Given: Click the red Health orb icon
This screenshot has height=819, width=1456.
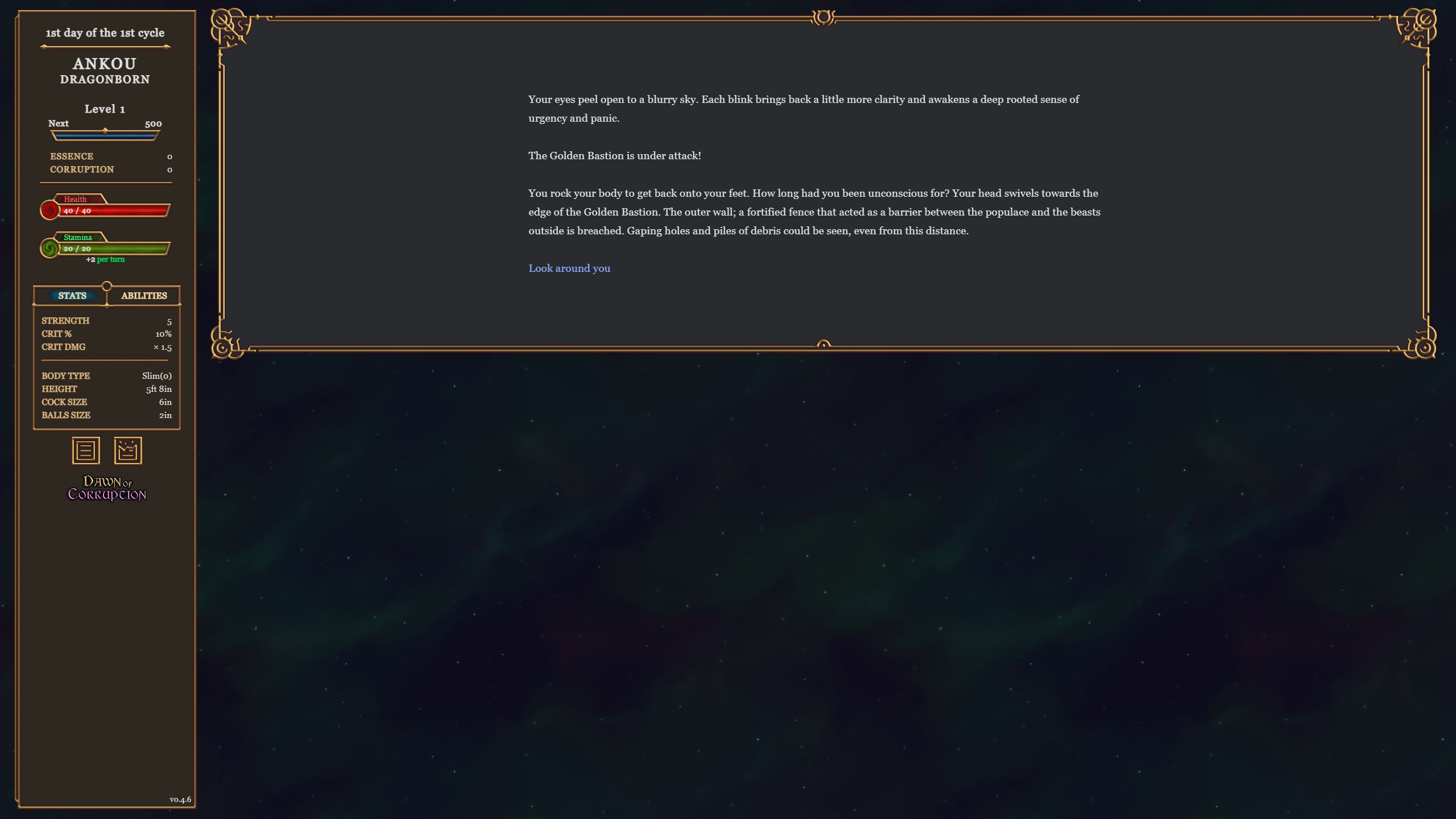Looking at the screenshot, I should (x=50, y=210).
